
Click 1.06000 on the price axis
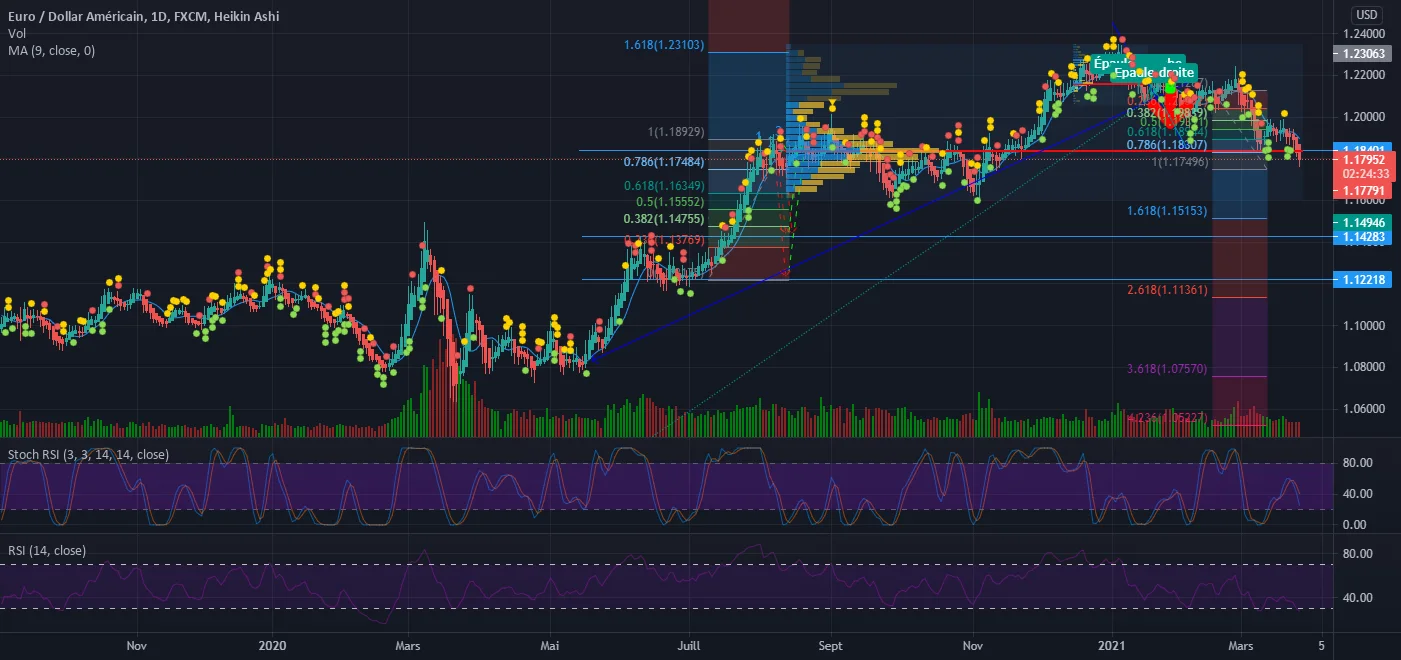1365,409
